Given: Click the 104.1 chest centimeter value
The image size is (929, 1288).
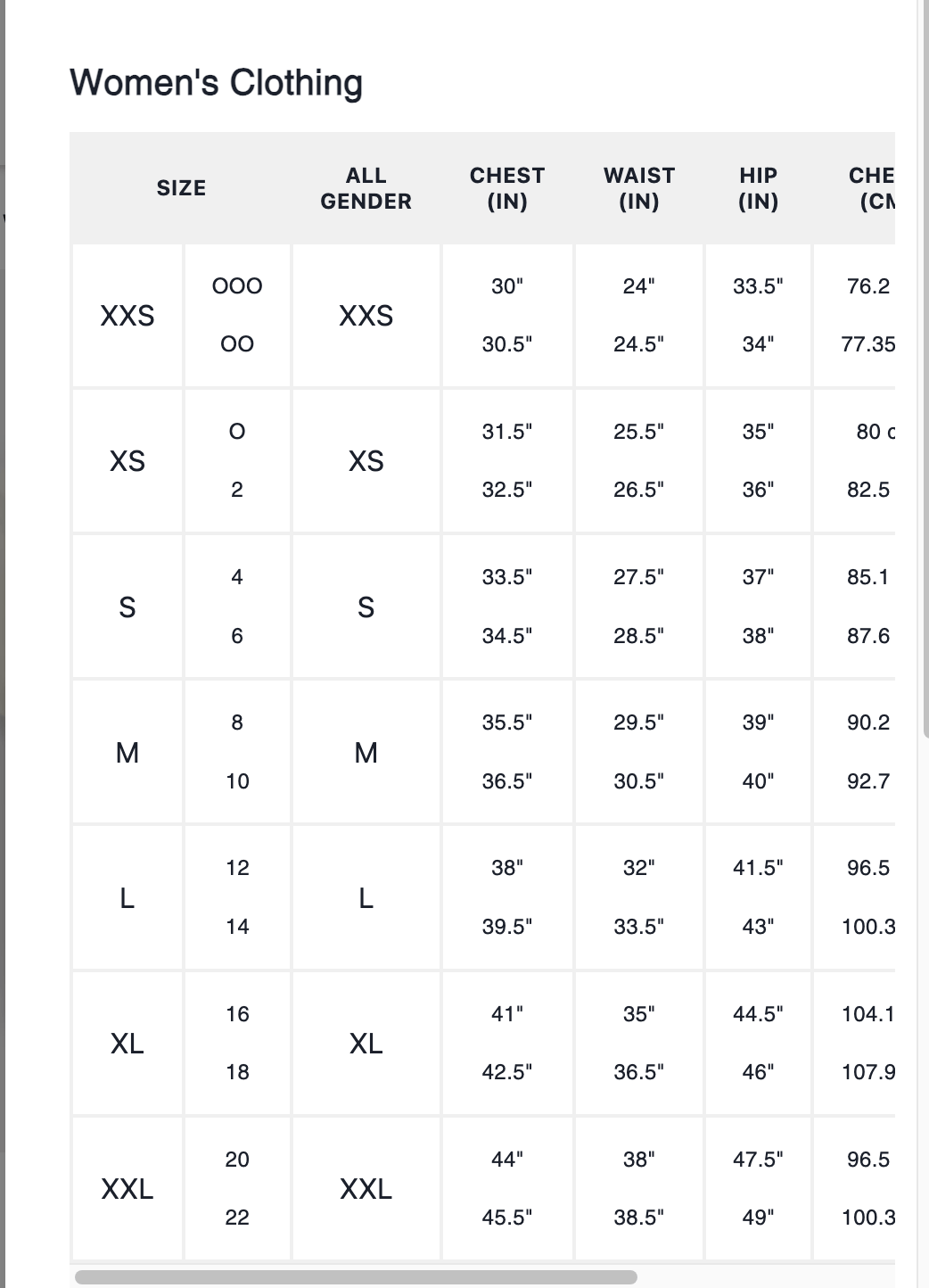Looking at the screenshot, I should (868, 1014).
